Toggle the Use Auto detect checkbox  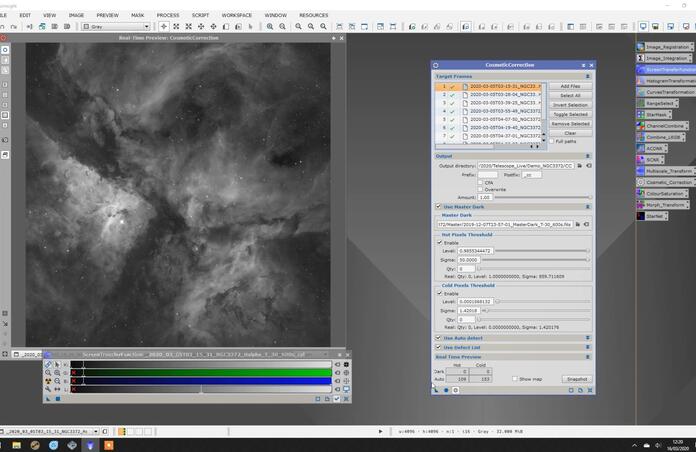tap(439, 338)
